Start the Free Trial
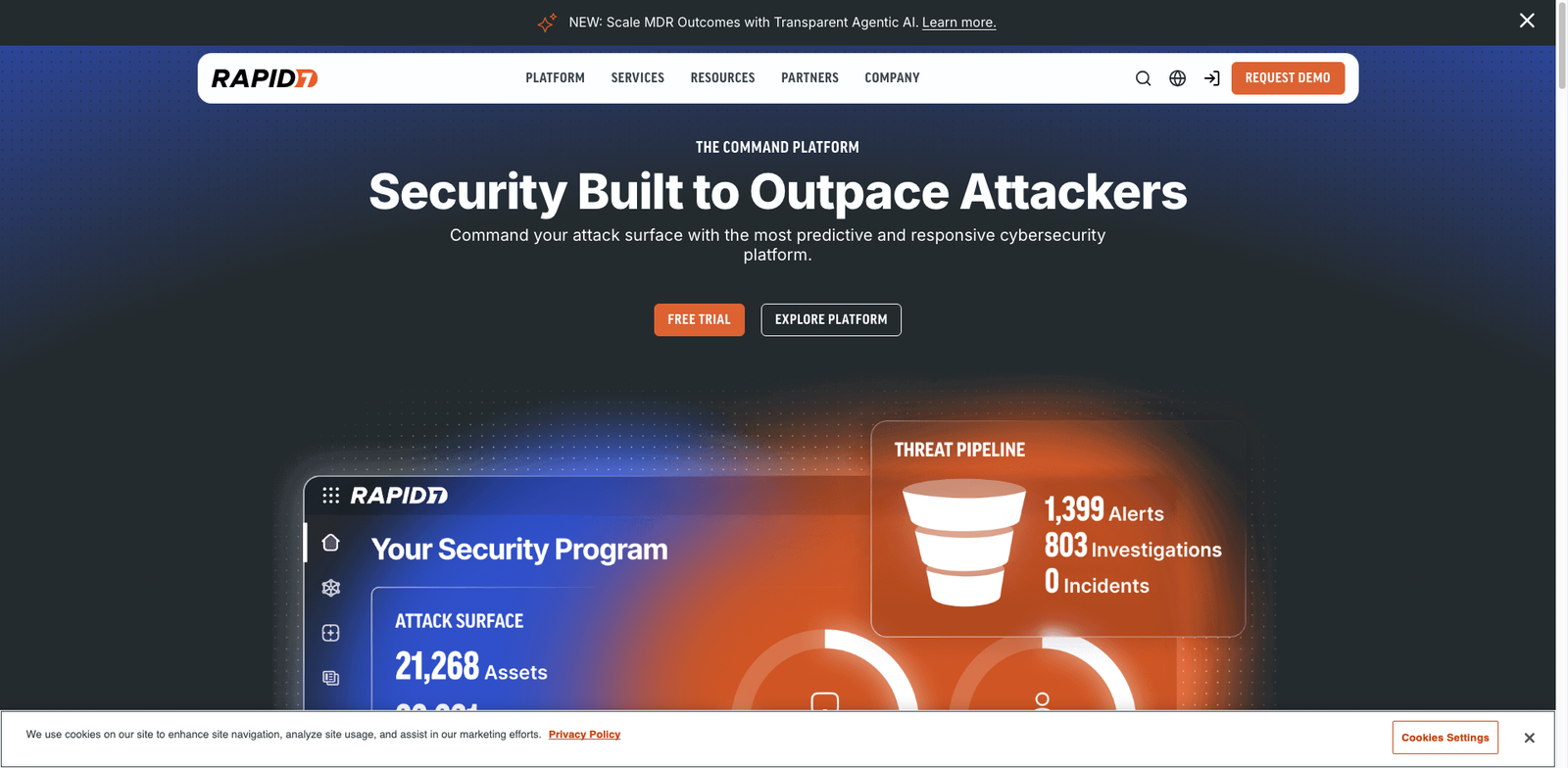1568x768 pixels. click(x=700, y=319)
